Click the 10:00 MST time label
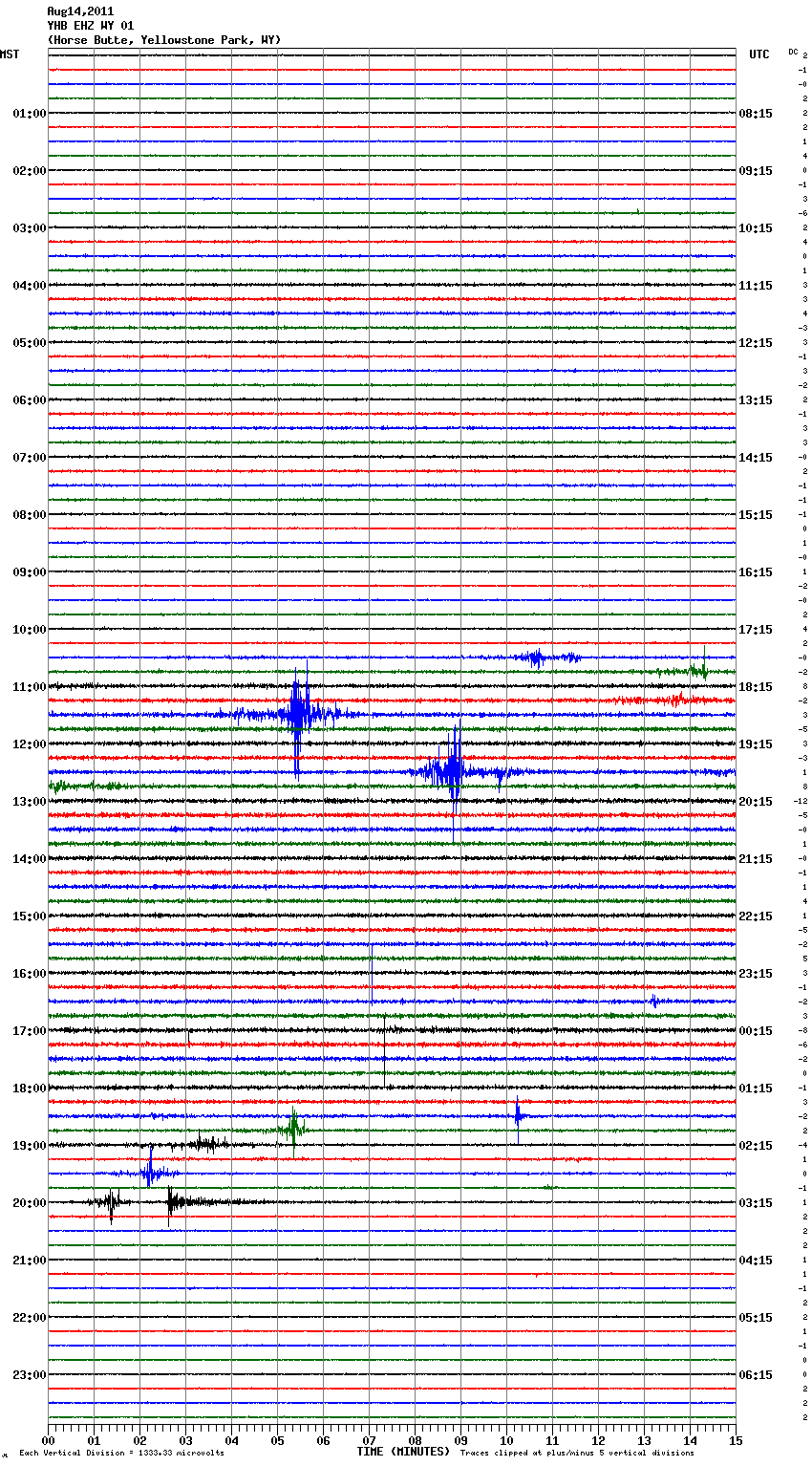 29,630
